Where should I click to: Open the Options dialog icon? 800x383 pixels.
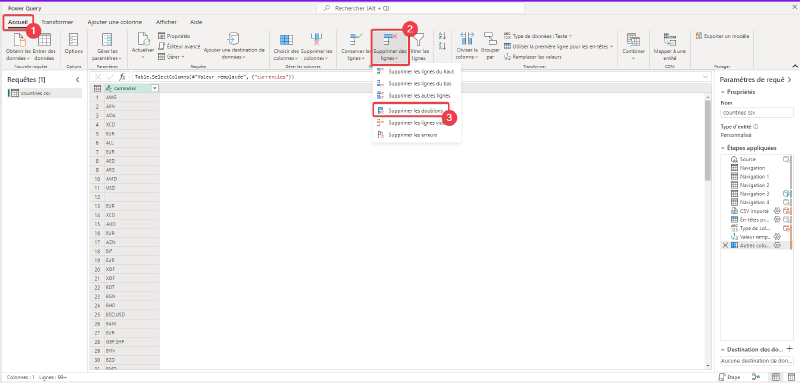(x=73, y=40)
